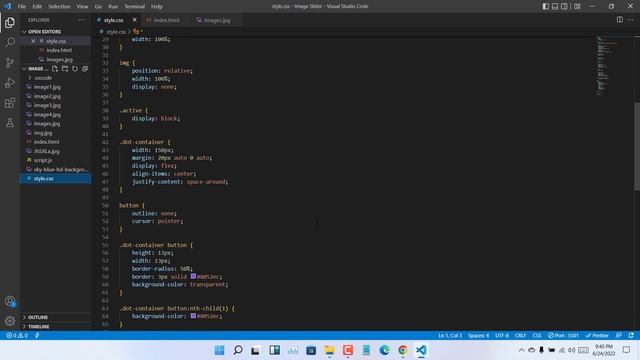The width and height of the screenshot is (640, 360).
Task: Toggle secondary side bar visibility
Action: click(x=564, y=6)
